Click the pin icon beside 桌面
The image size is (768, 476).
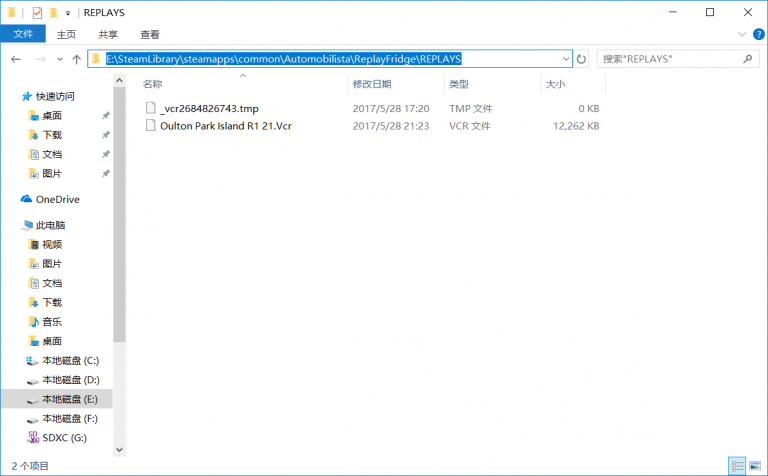point(105,116)
